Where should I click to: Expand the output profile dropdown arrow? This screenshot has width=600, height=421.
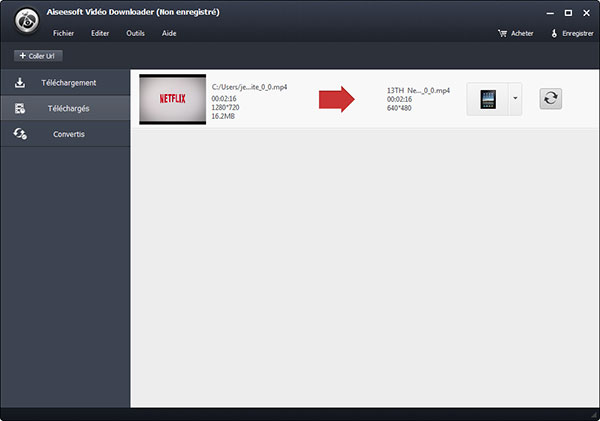[515, 99]
